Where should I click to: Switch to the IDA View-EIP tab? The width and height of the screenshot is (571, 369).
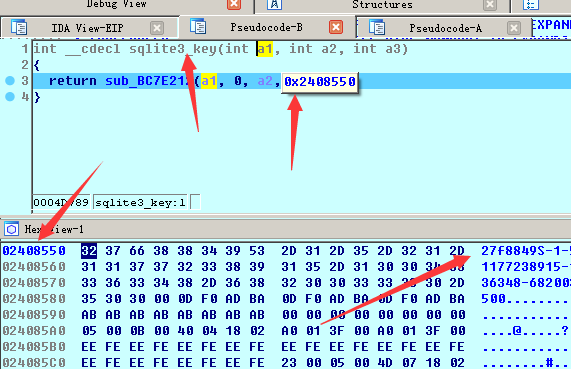coord(87,28)
